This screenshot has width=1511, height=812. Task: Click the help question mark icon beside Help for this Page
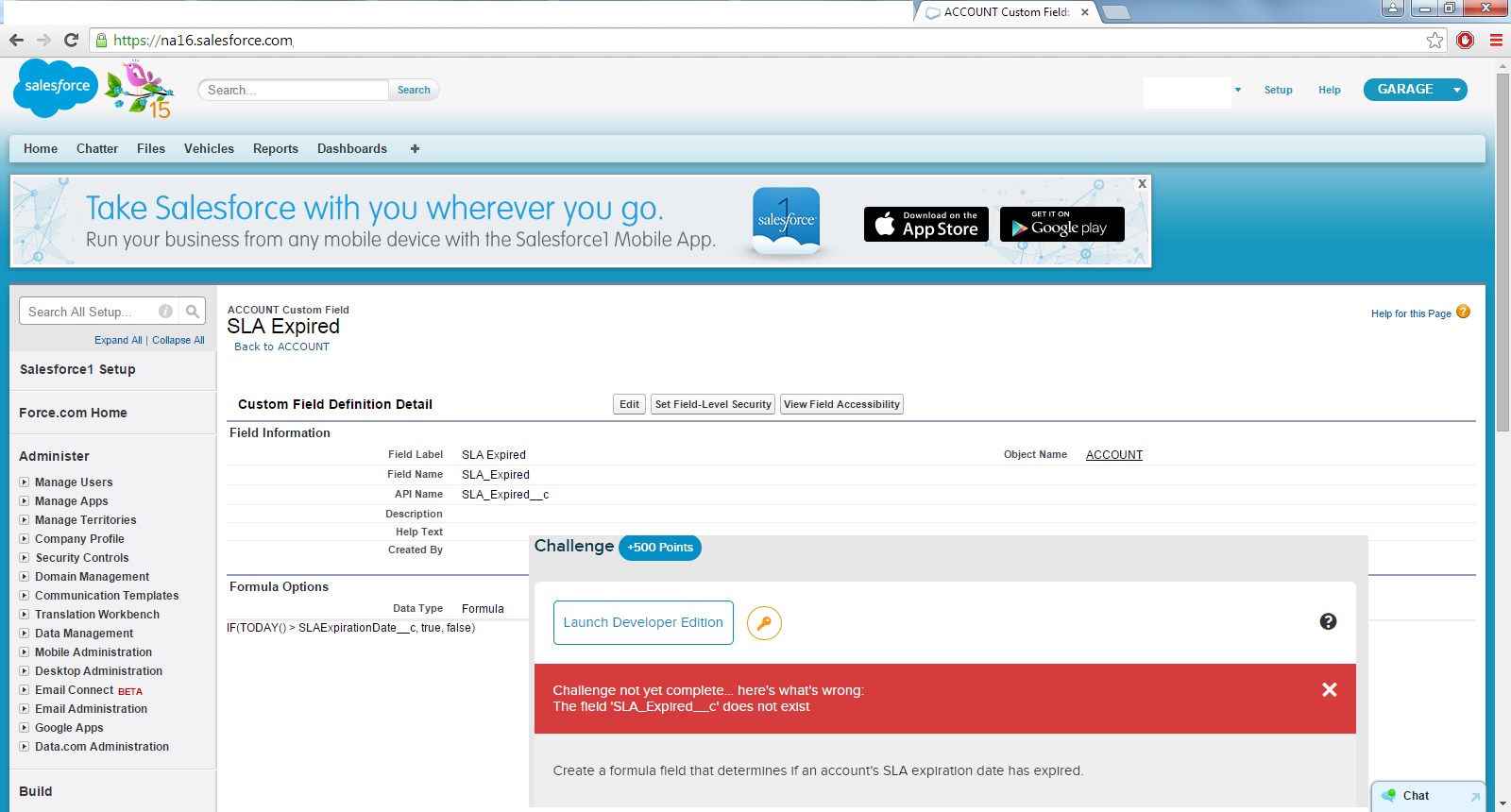pos(1463,312)
